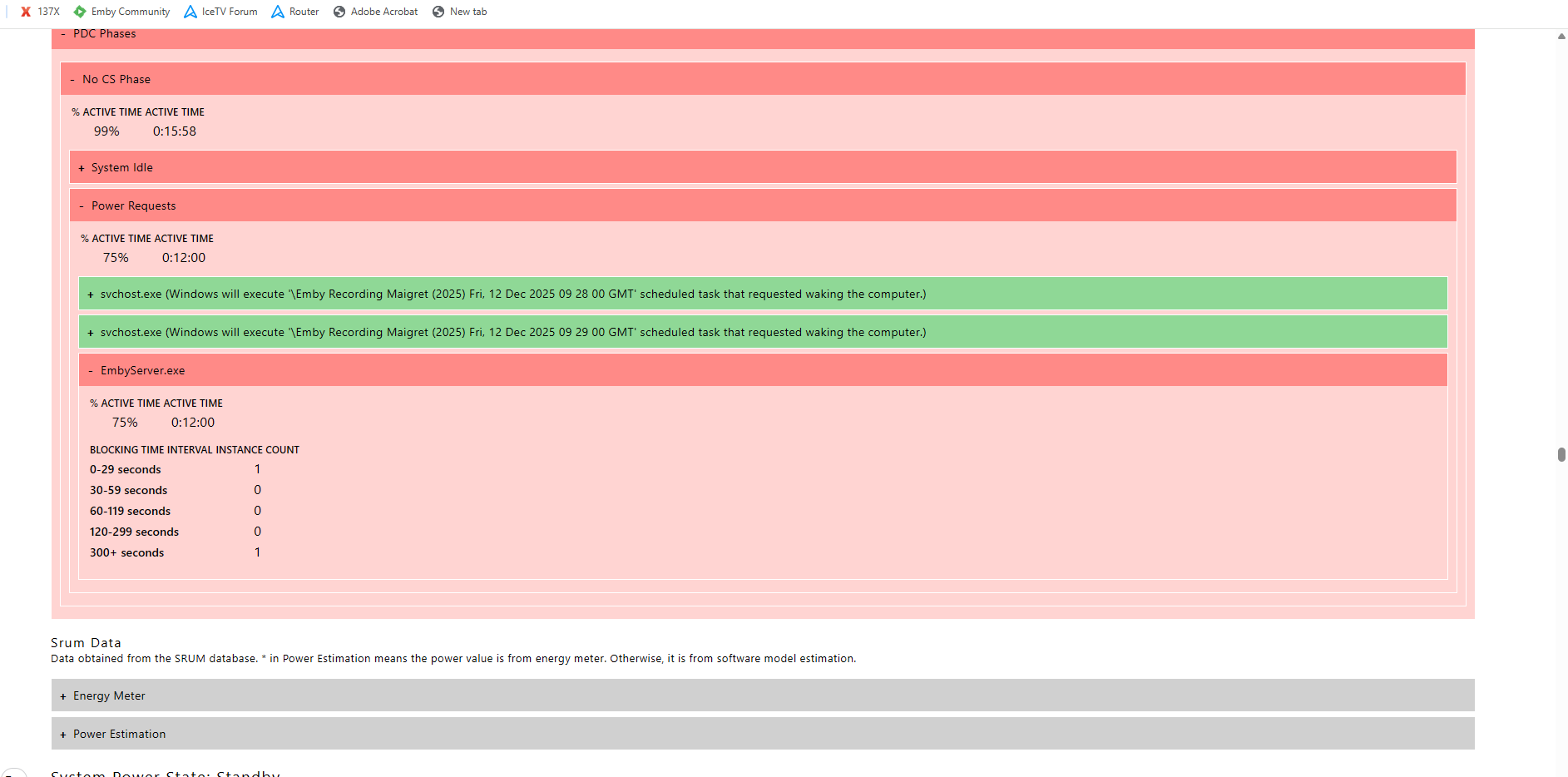Select the 0-29 seconds row label
This screenshot has width=1568, height=777.
tap(126, 469)
